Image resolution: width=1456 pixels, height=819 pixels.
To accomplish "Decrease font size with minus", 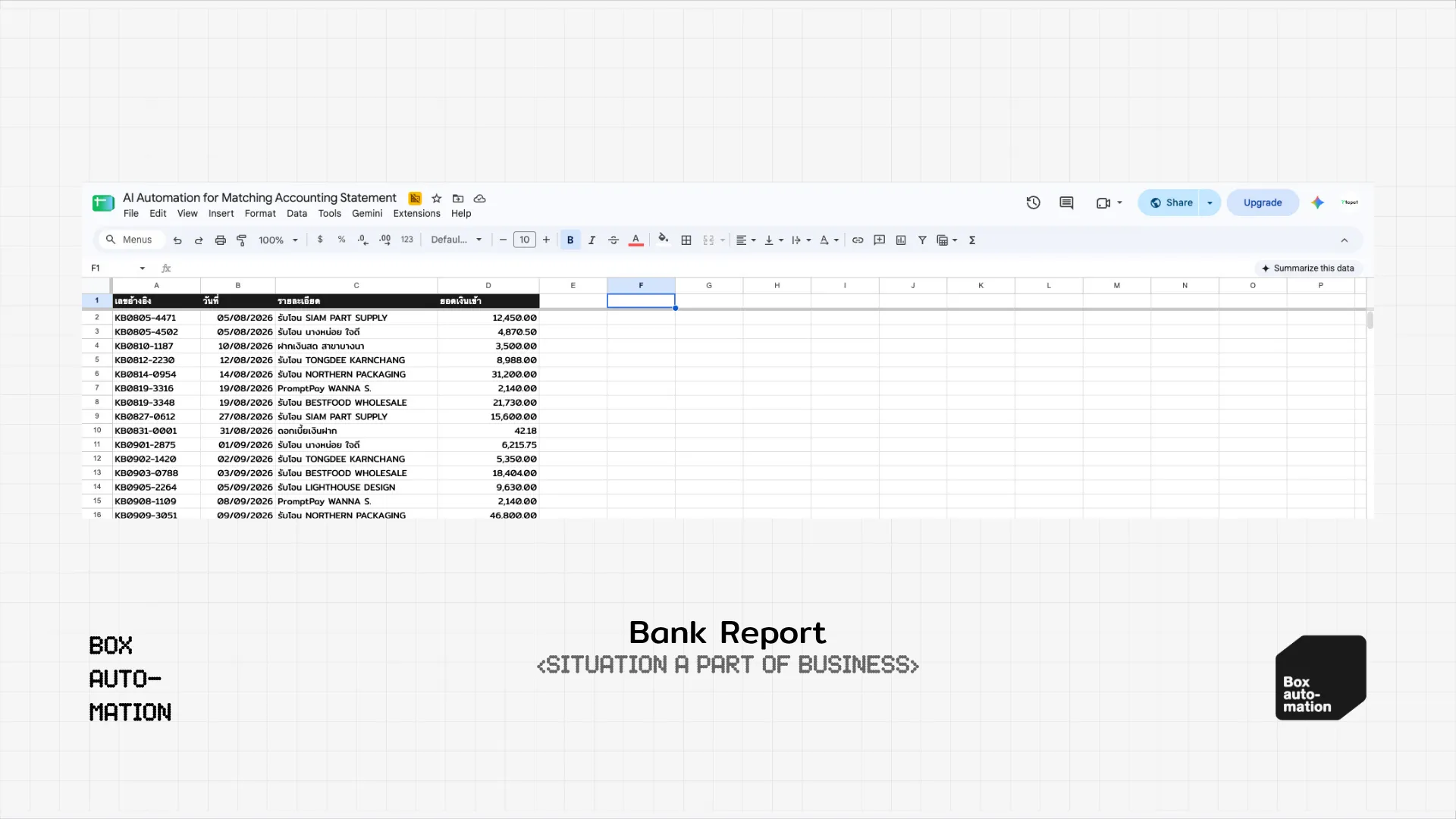I will coord(503,240).
